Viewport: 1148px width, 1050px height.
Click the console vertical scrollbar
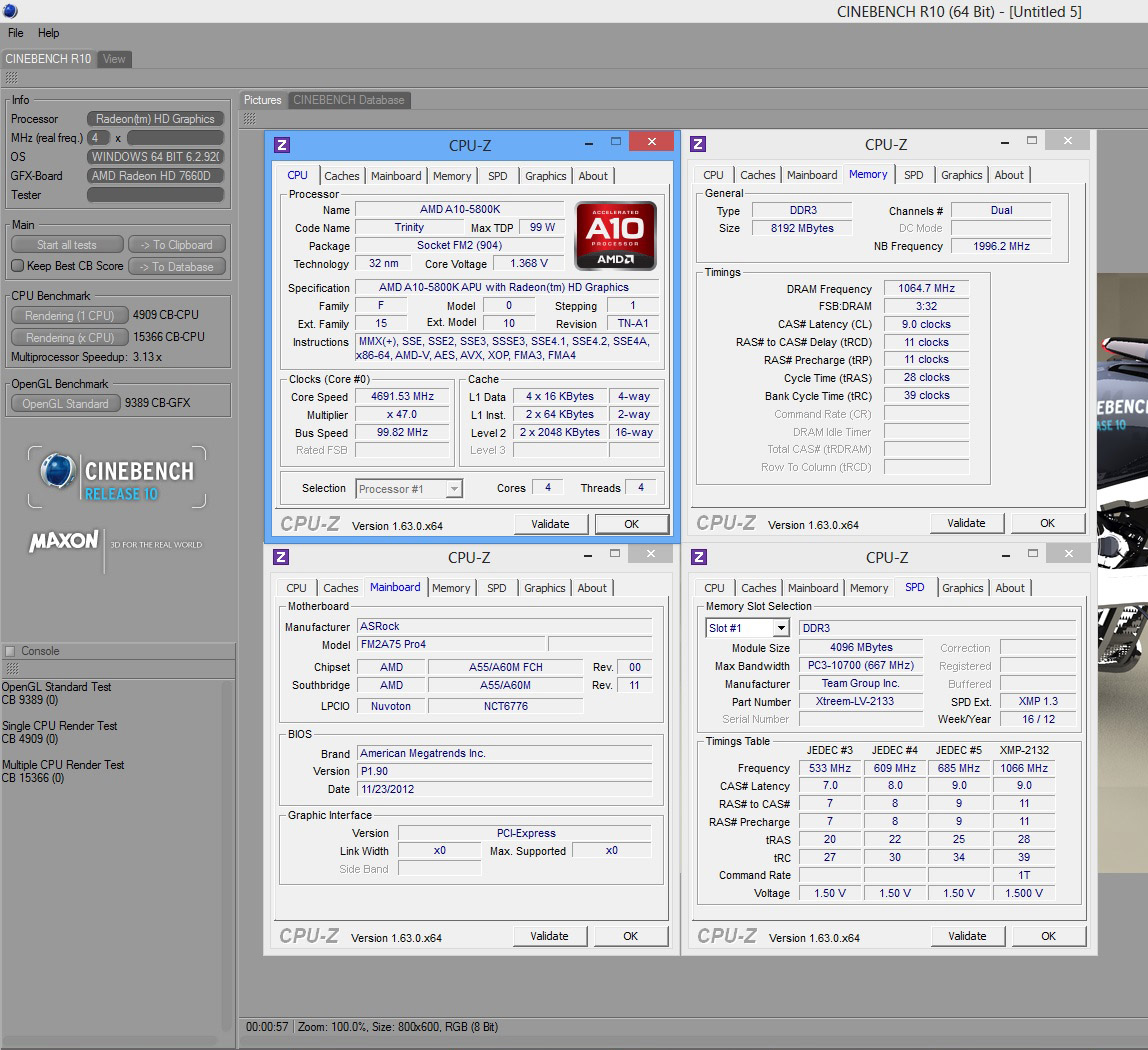click(227, 855)
